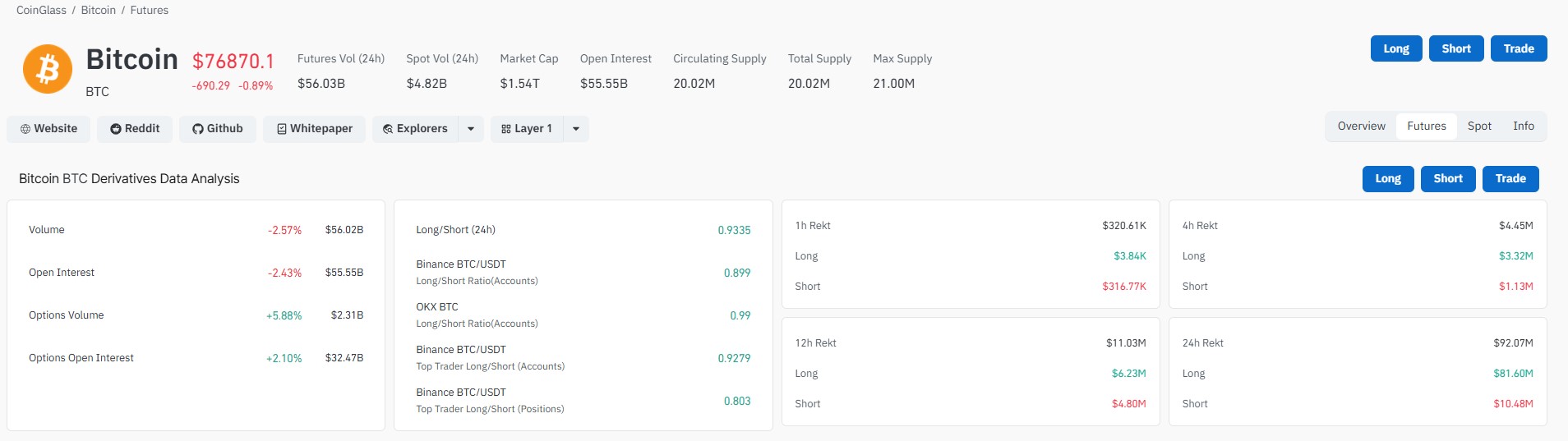Click Binance Top Trader Positions ratio 0.803
1568x441 pixels.
[737, 401]
